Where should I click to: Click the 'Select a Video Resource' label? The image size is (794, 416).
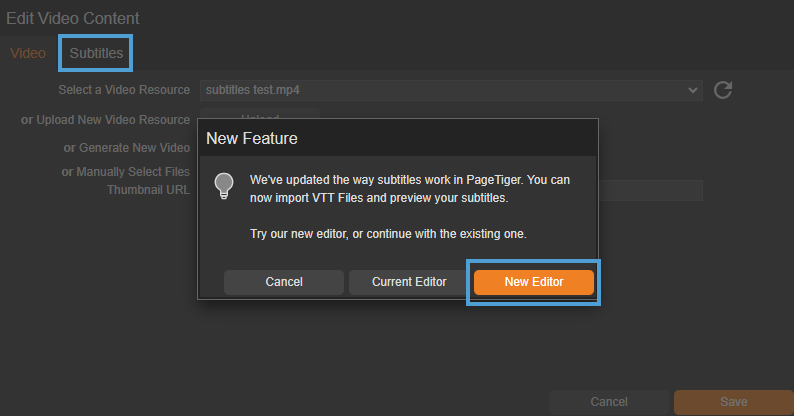click(x=124, y=90)
